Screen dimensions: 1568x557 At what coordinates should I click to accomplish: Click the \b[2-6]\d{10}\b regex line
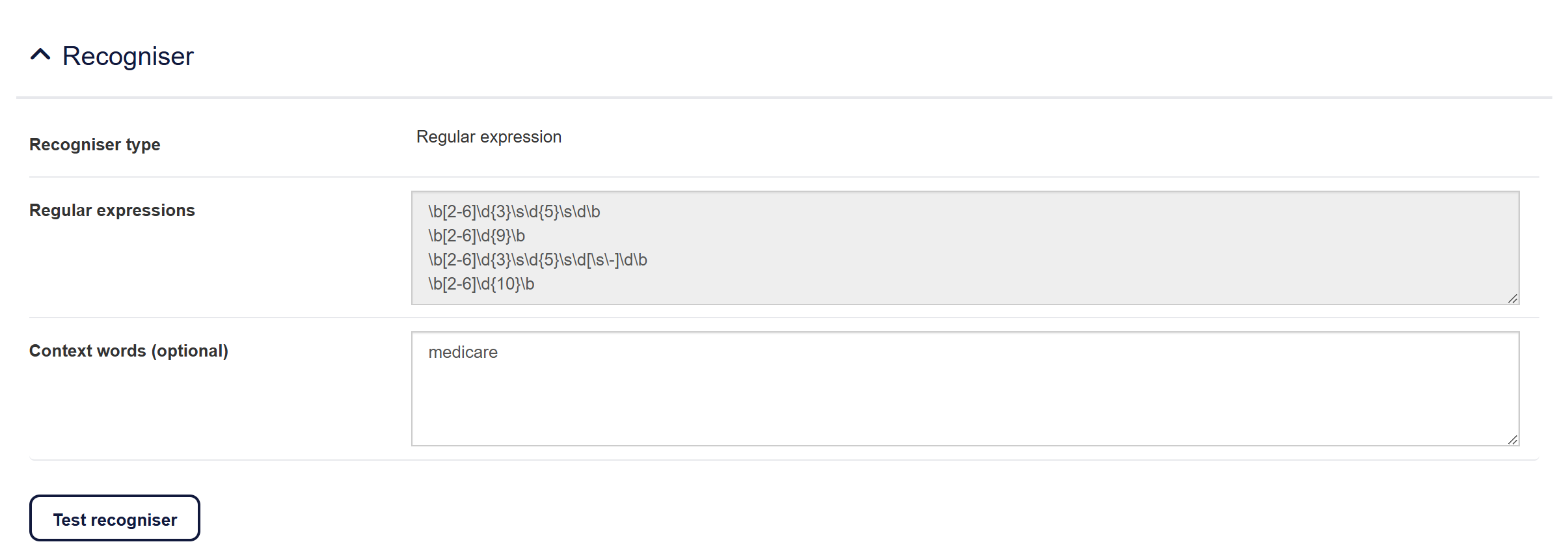pyautogui.click(x=481, y=284)
